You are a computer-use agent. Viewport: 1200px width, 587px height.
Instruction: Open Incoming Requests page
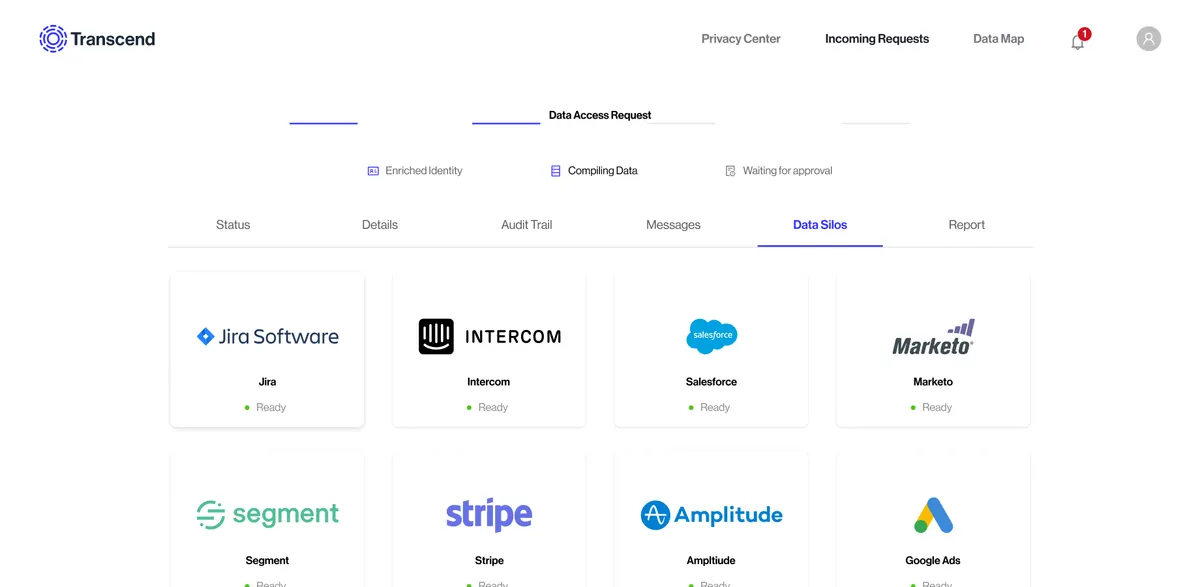click(x=877, y=39)
